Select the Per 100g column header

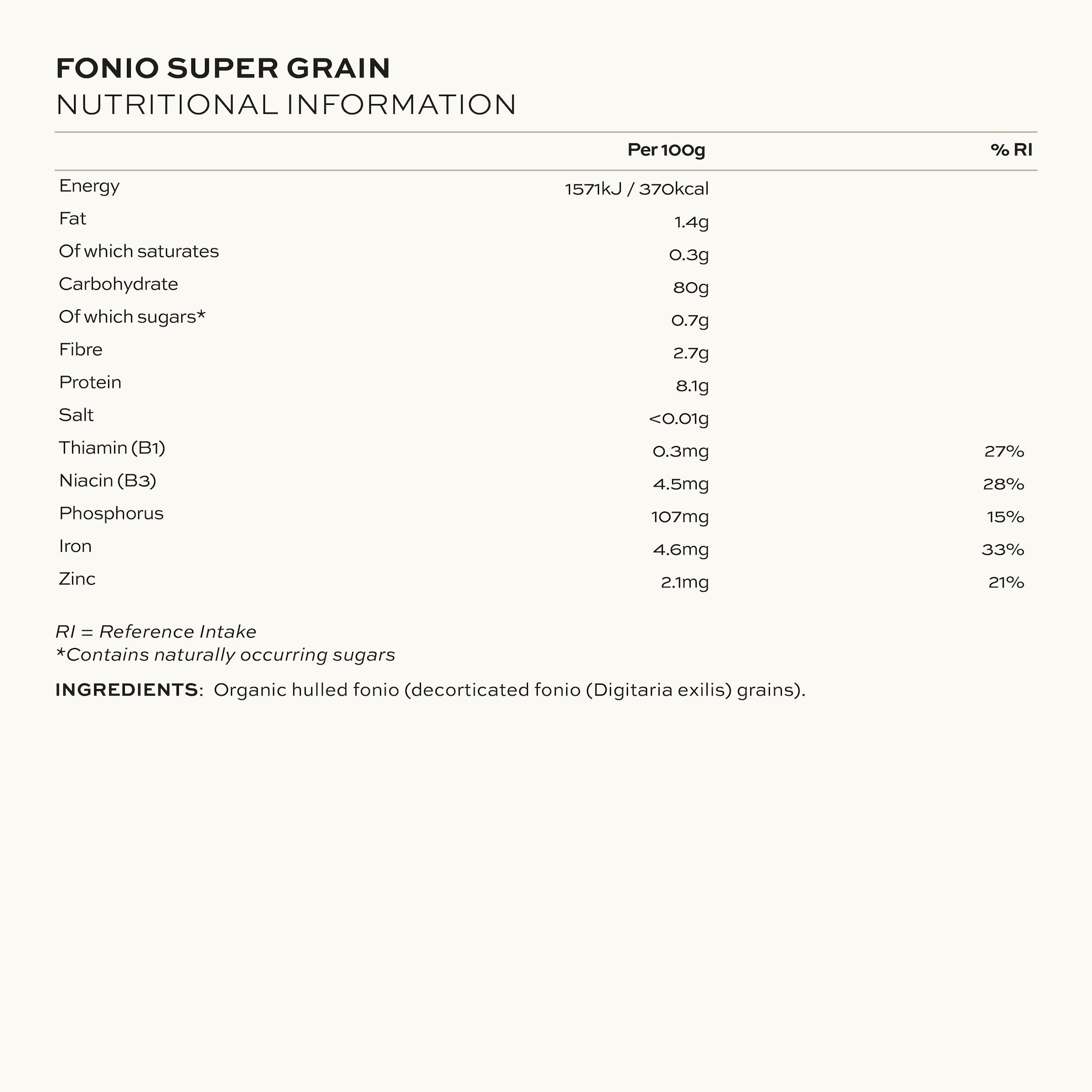point(666,150)
